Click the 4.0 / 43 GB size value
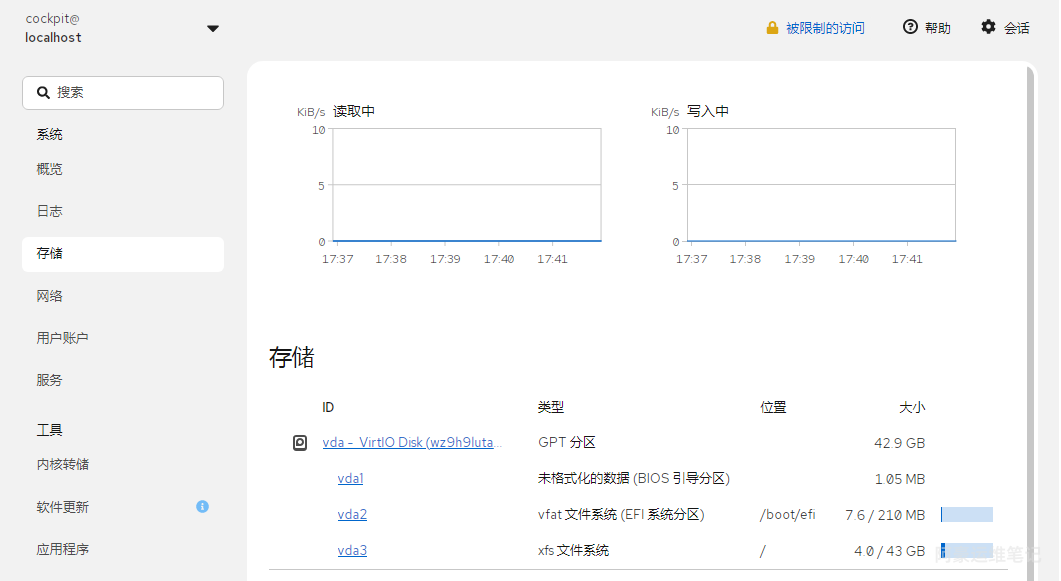 point(889,551)
